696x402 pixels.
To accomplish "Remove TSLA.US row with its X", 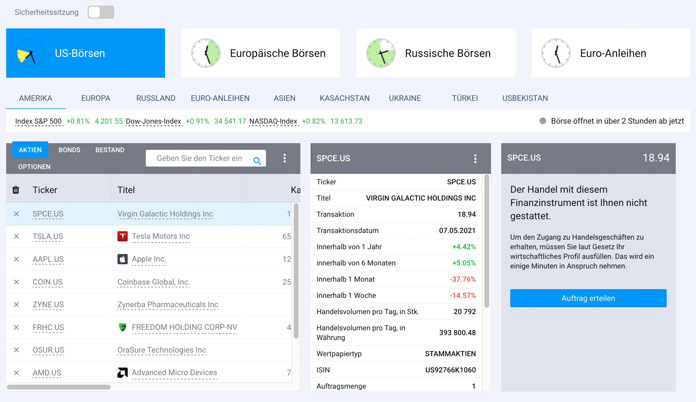I will (16, 236).
